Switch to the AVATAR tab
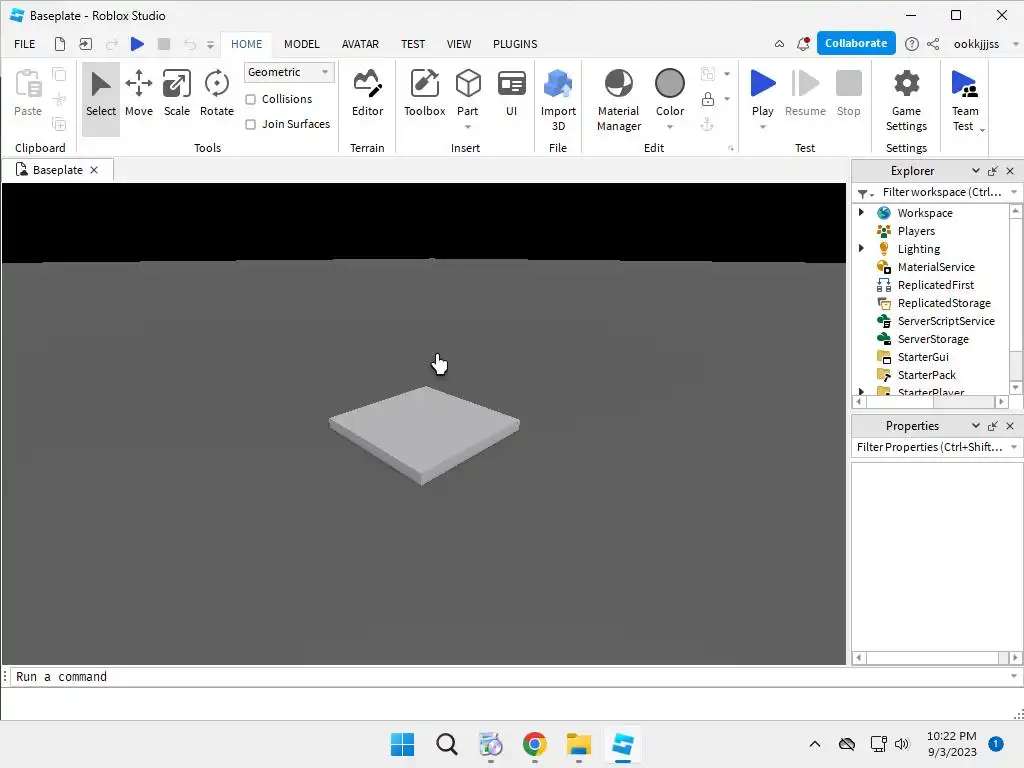The height and width of the screenshot is (768, 1024). (360, 44)
